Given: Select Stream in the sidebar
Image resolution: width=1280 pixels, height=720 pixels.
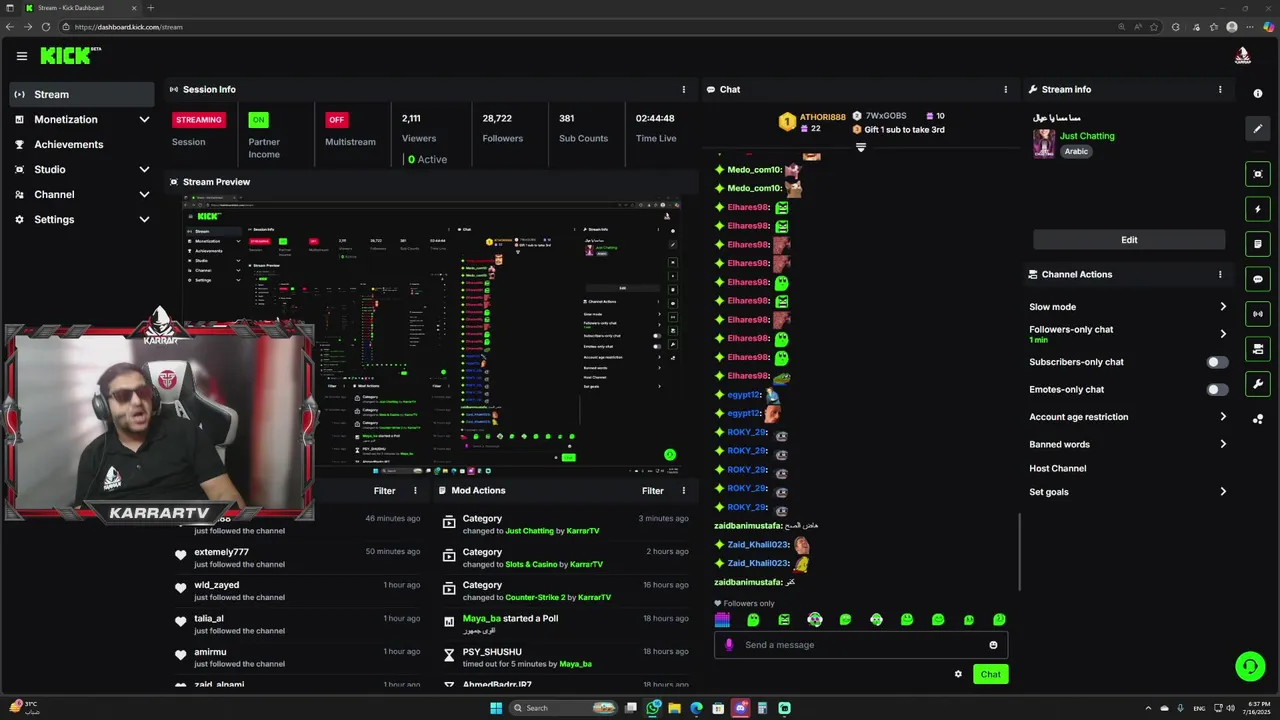Looking at the screenshot, I should pyautogui.click(x=82, y=95).
